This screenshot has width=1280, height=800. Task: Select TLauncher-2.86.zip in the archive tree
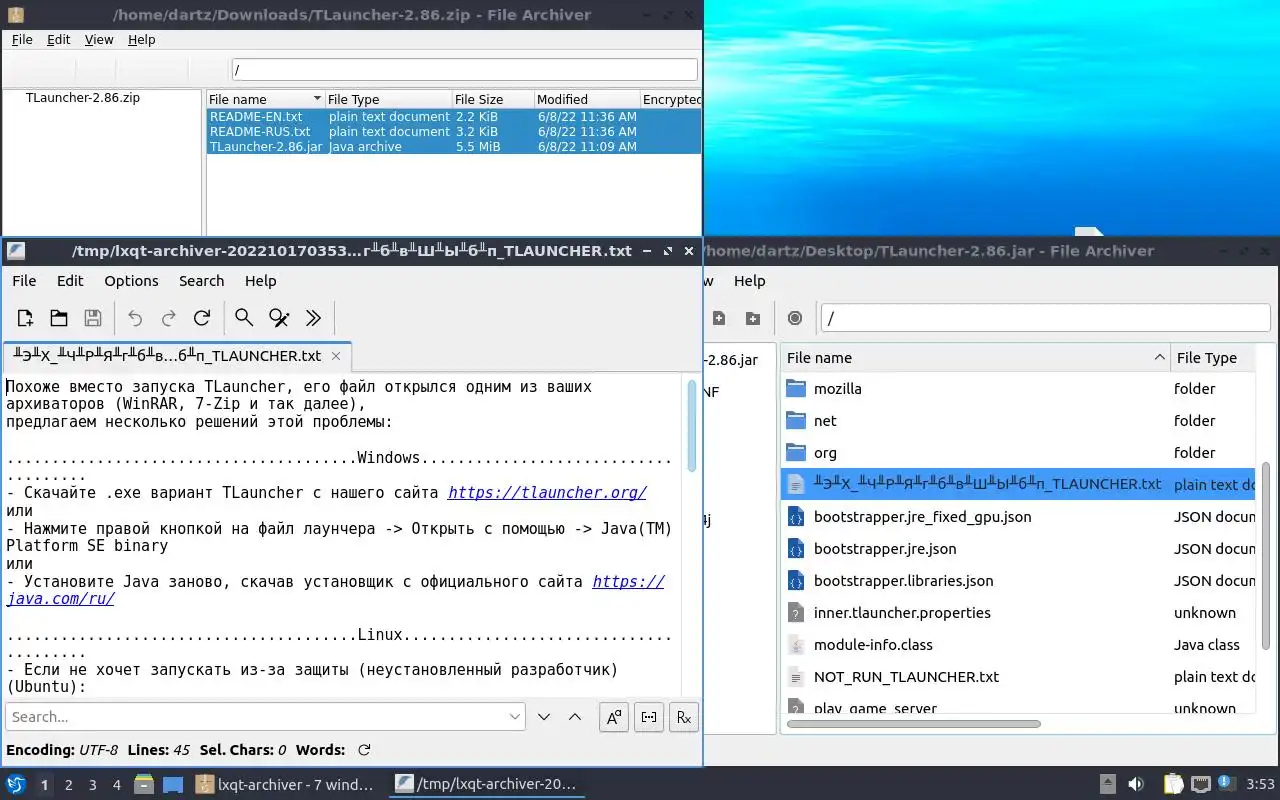point(83,99)
